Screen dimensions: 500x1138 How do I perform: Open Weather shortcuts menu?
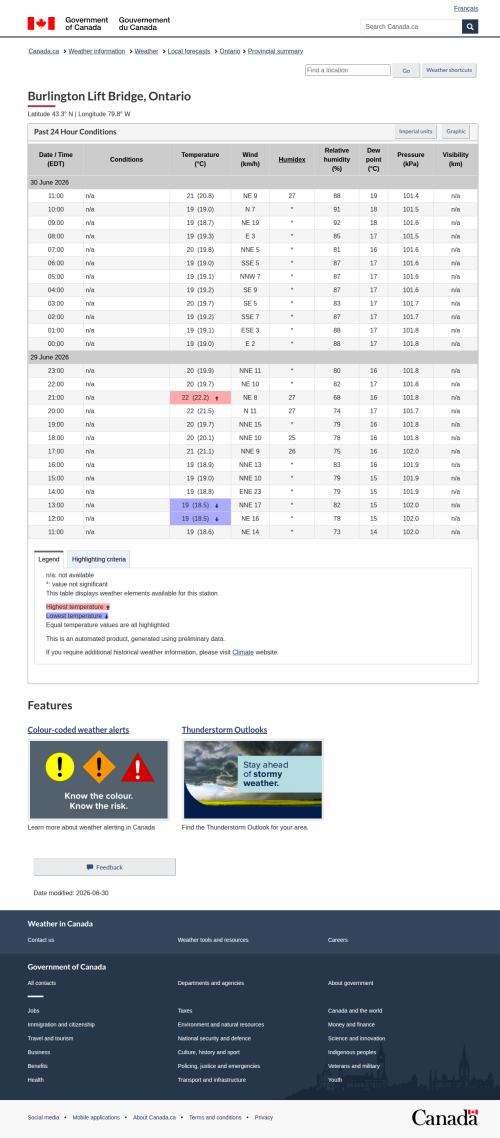tap(449, 70)
